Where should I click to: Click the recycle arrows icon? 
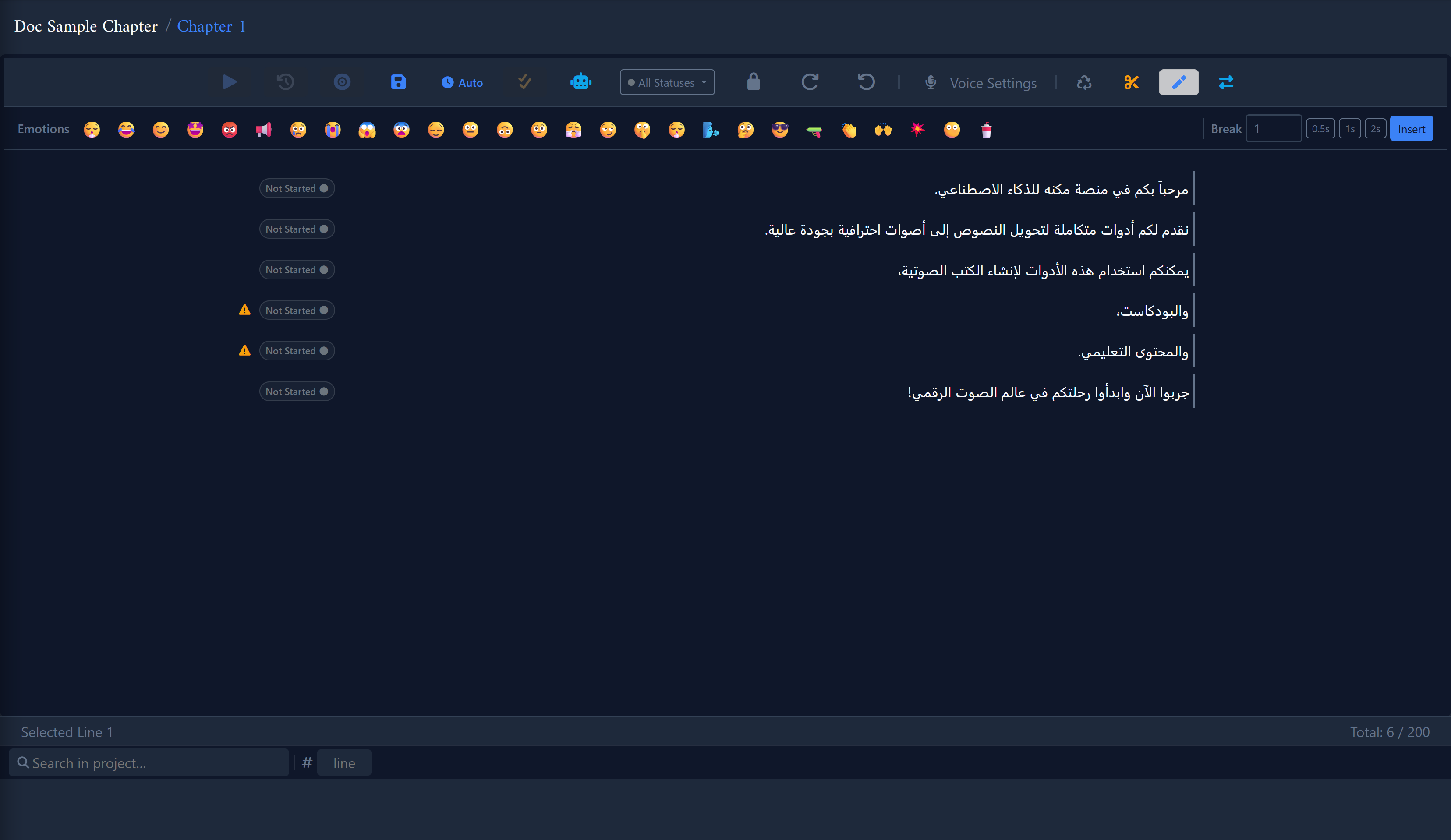[x=1084, y=82]
